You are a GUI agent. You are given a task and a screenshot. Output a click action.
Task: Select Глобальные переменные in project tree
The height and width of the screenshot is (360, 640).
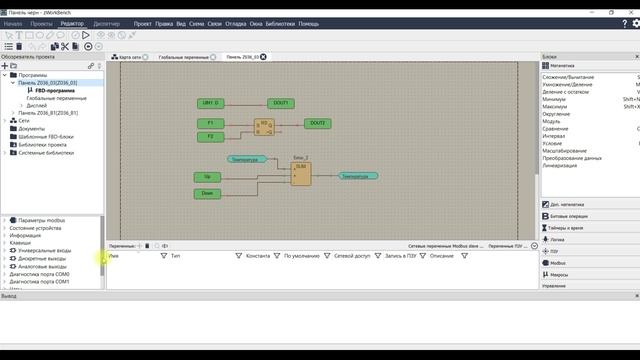(57, 98)
